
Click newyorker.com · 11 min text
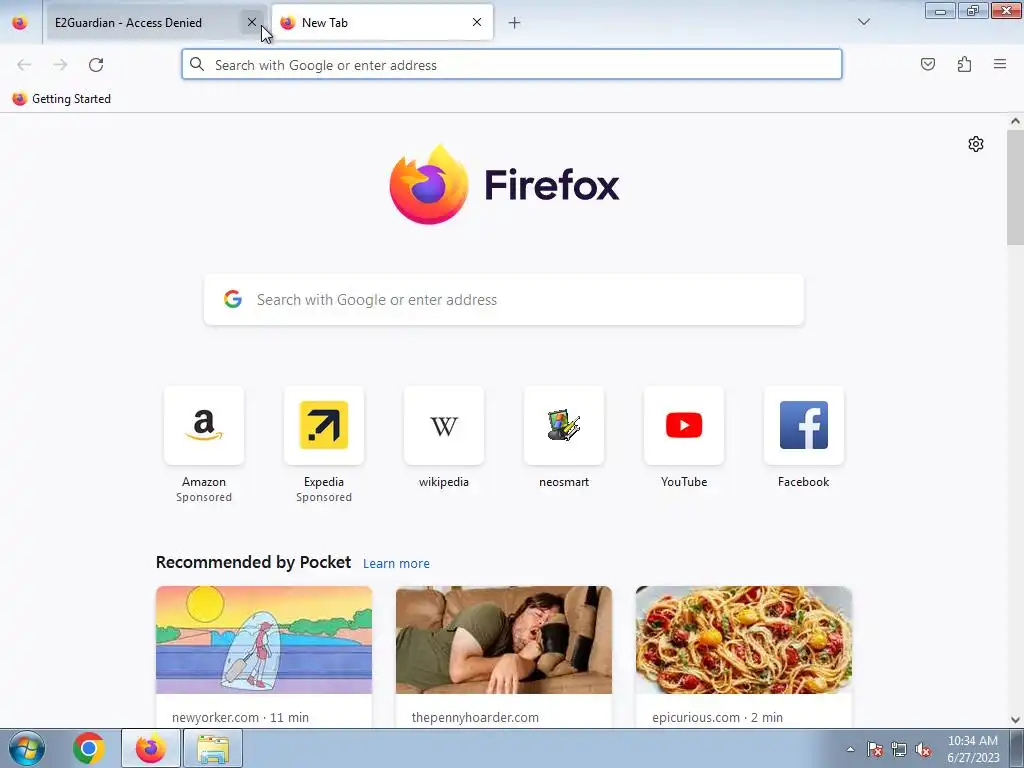(240, 717)
